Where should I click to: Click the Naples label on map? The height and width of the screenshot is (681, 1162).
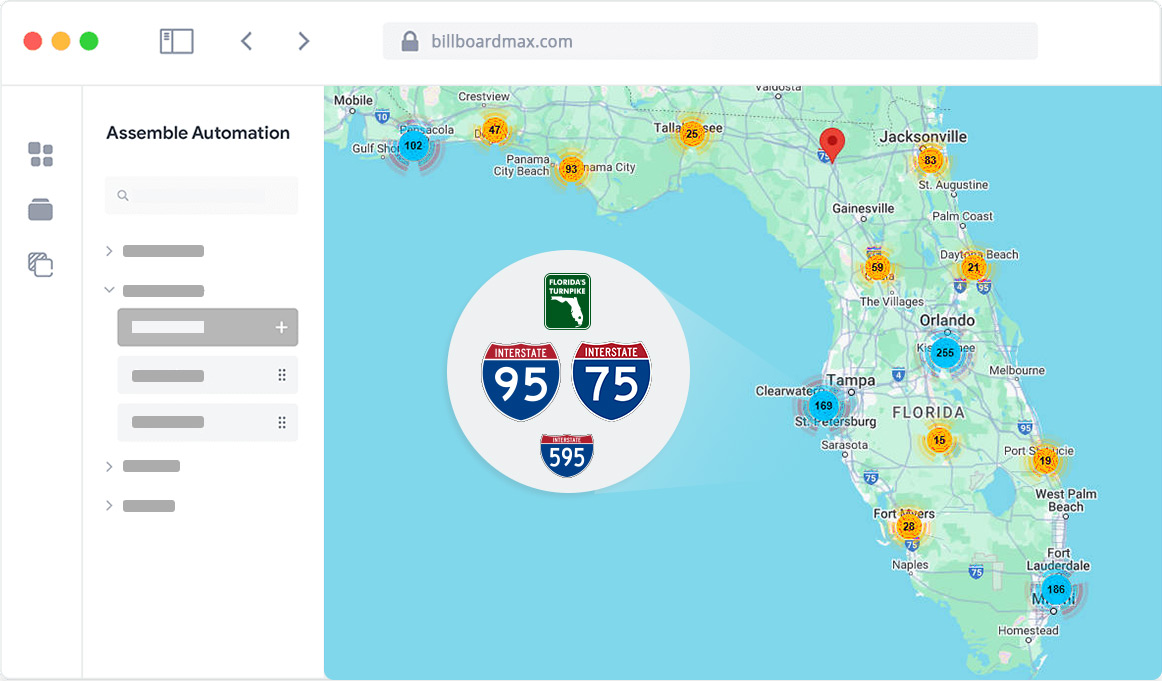pyautogui.click(x=910, y=565)
